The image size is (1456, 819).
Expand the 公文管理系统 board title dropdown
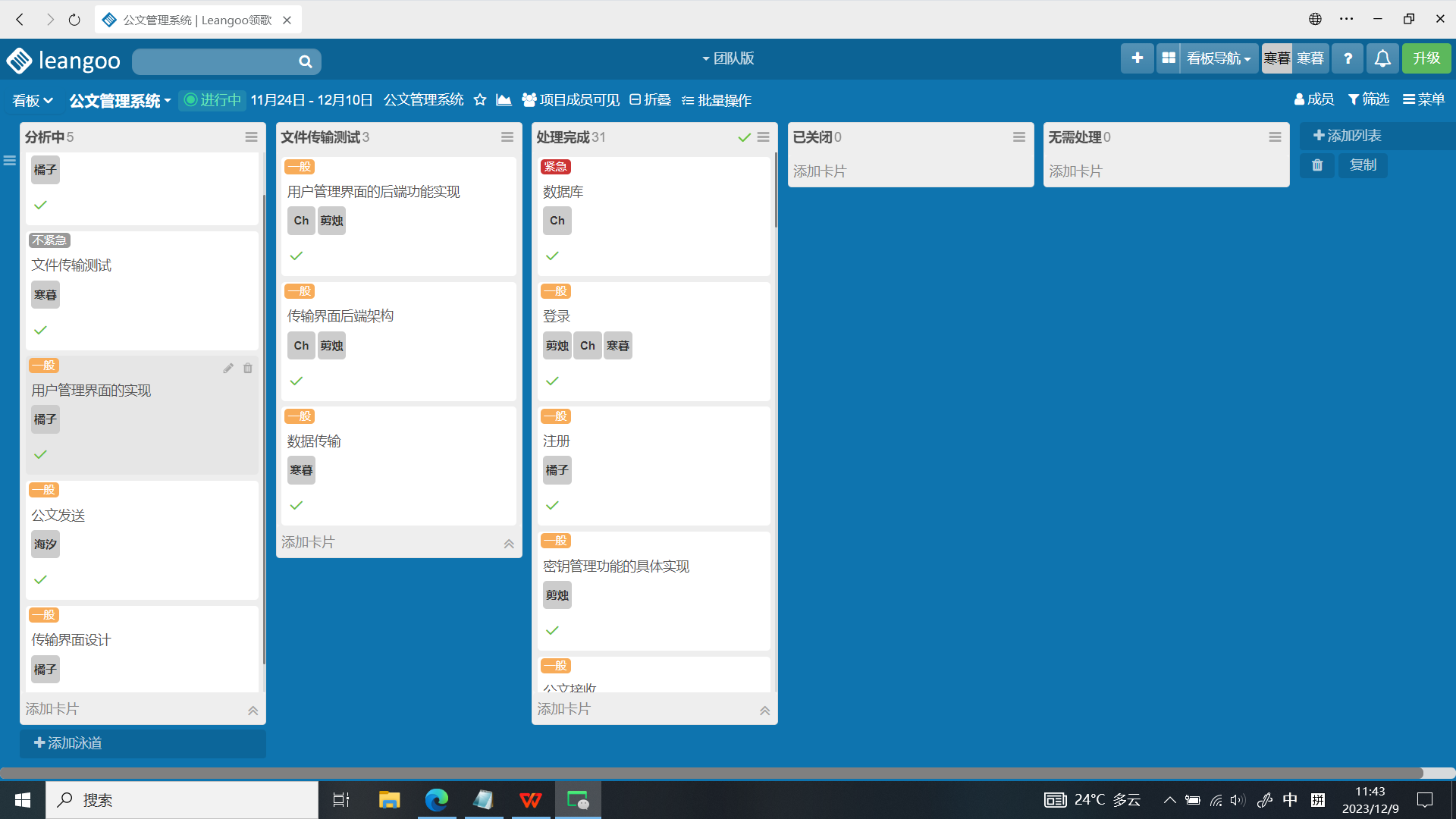coord(120,101)
